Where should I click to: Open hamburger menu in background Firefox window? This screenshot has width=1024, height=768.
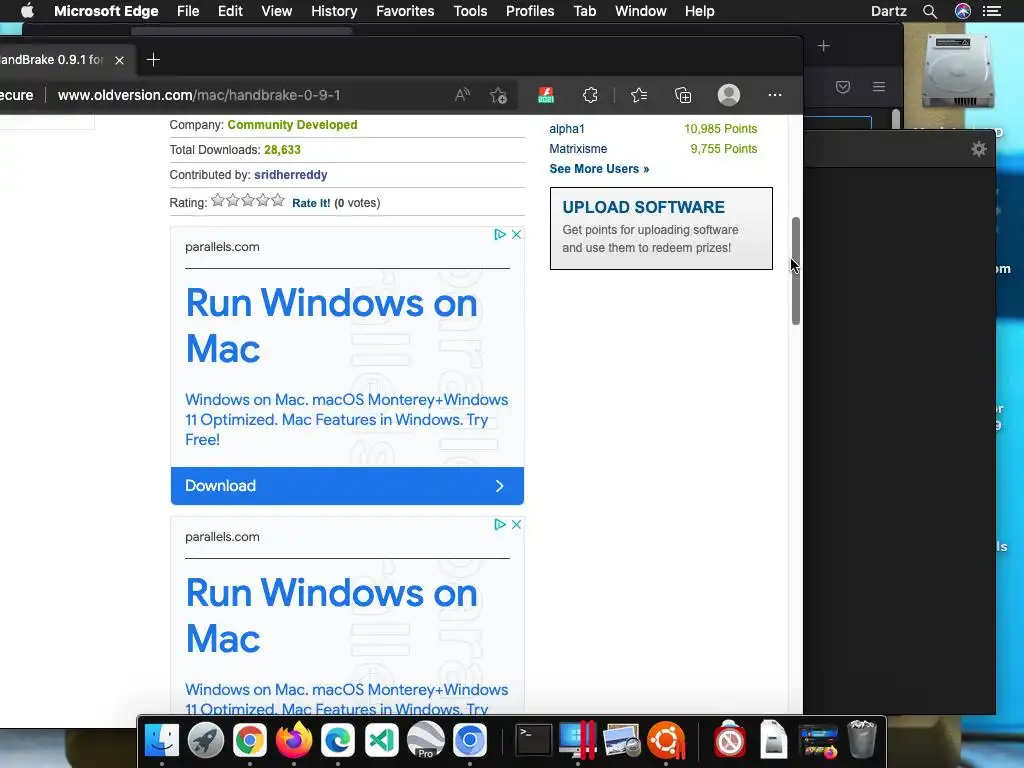tap(879, 87)
